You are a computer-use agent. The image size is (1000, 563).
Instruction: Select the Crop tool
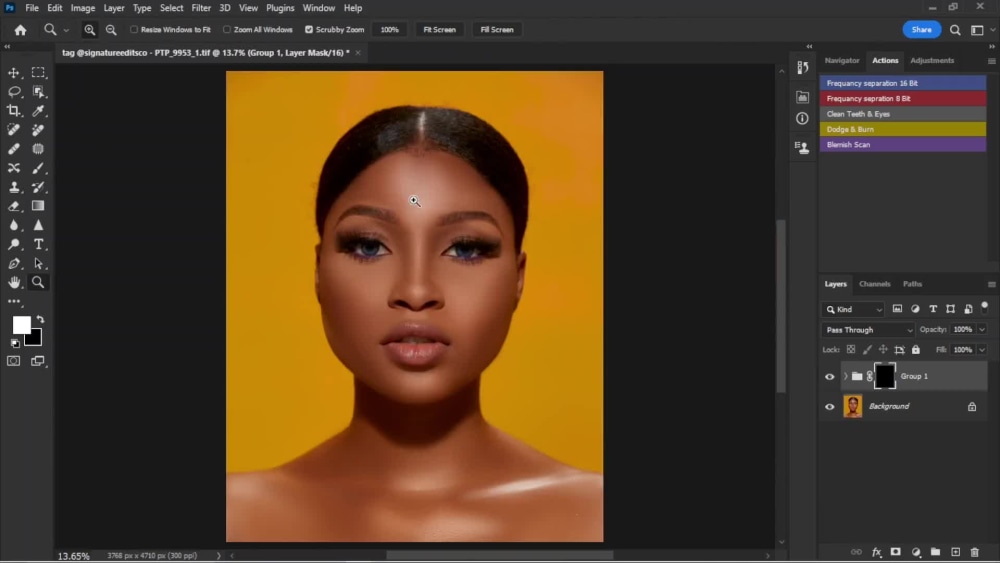[x=13, y=111]
